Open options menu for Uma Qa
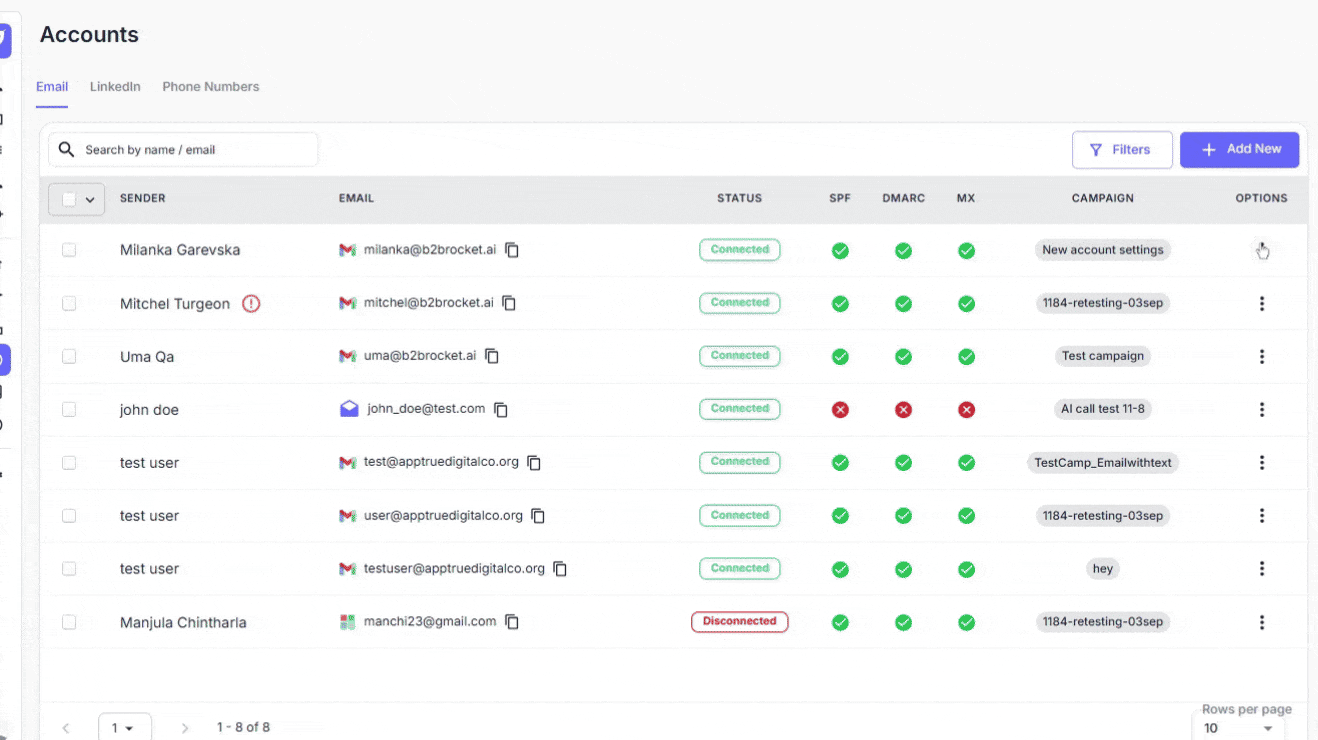The height and width of the screenshot is (740, 1318). click(x=1261, y=356)
